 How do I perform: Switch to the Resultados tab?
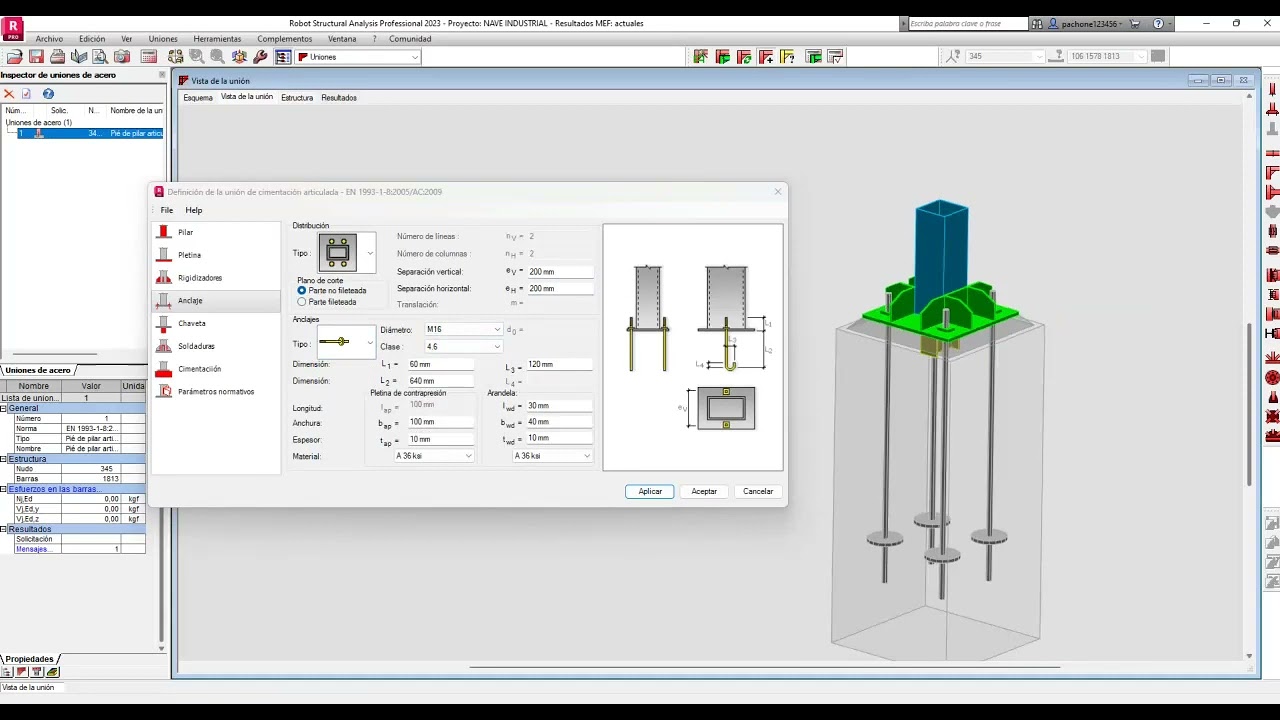pyautogui.click(x=339, y=98)
